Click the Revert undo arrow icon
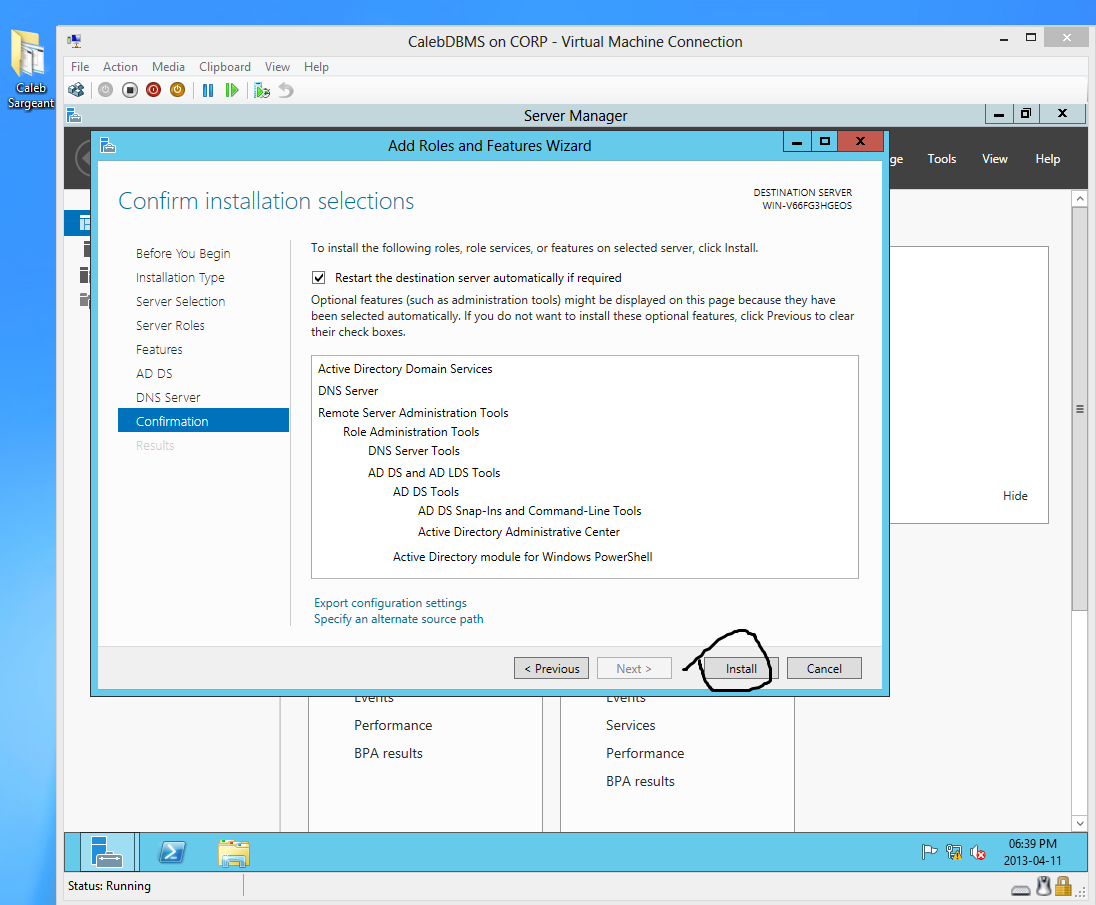The height and width of the screenshot is (905, 1096). tap(286, 90)
